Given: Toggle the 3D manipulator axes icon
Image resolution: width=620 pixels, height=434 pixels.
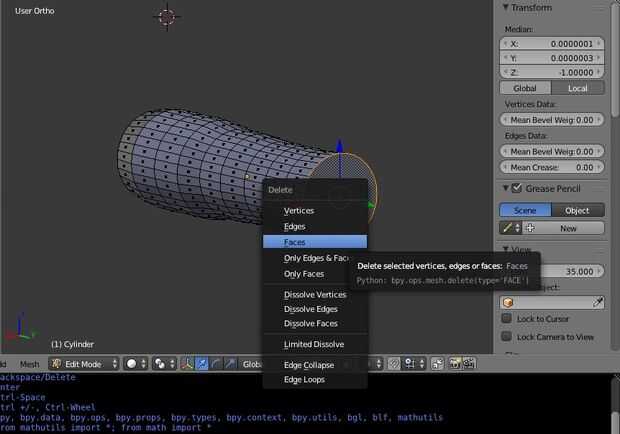Looking at the screenshot, I should (187, 364).
